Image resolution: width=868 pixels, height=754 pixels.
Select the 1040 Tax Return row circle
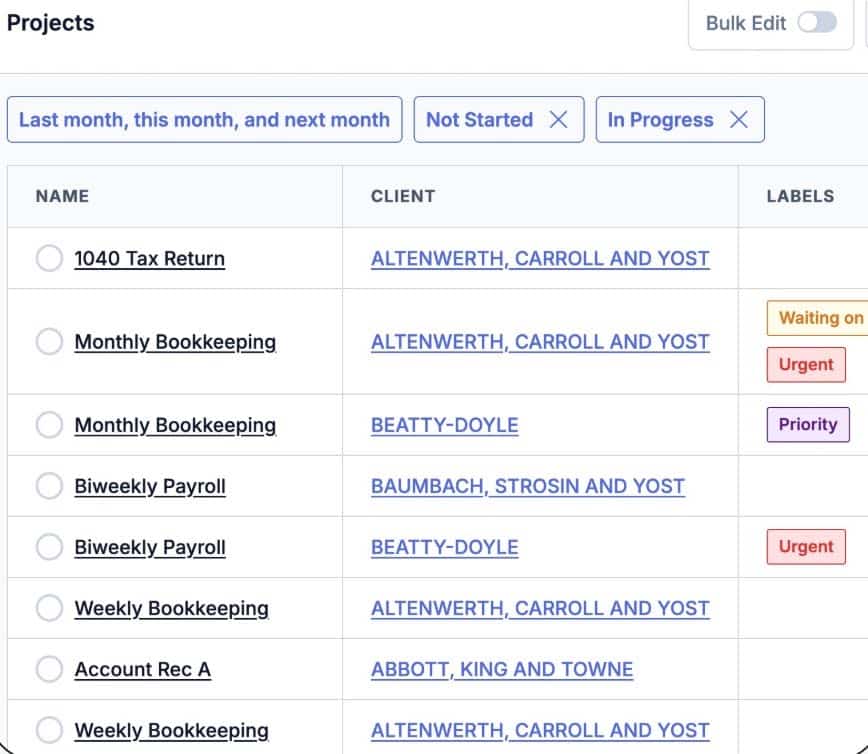(47, 258)
